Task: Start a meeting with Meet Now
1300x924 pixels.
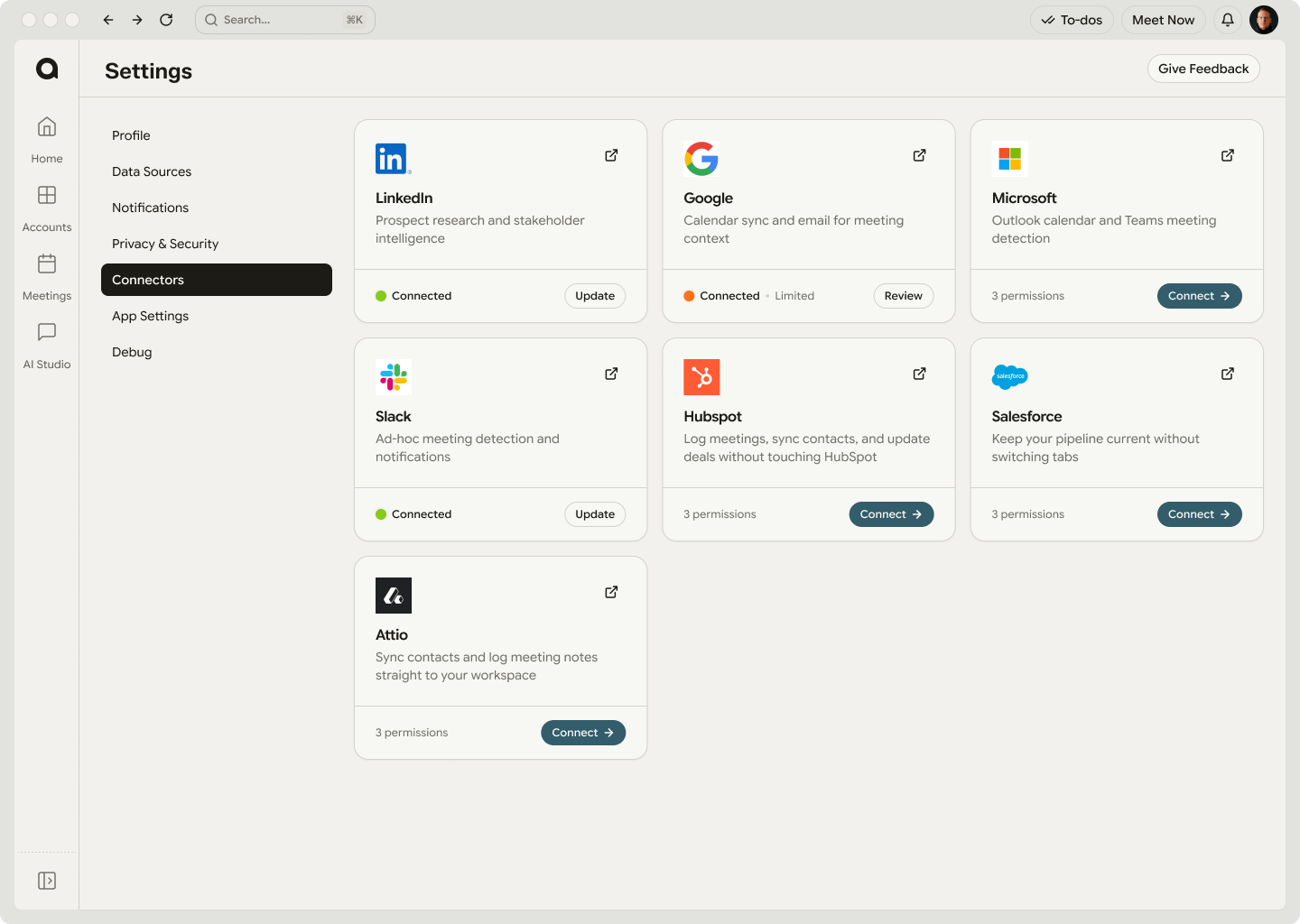Action: click(x=1163, y=20)
